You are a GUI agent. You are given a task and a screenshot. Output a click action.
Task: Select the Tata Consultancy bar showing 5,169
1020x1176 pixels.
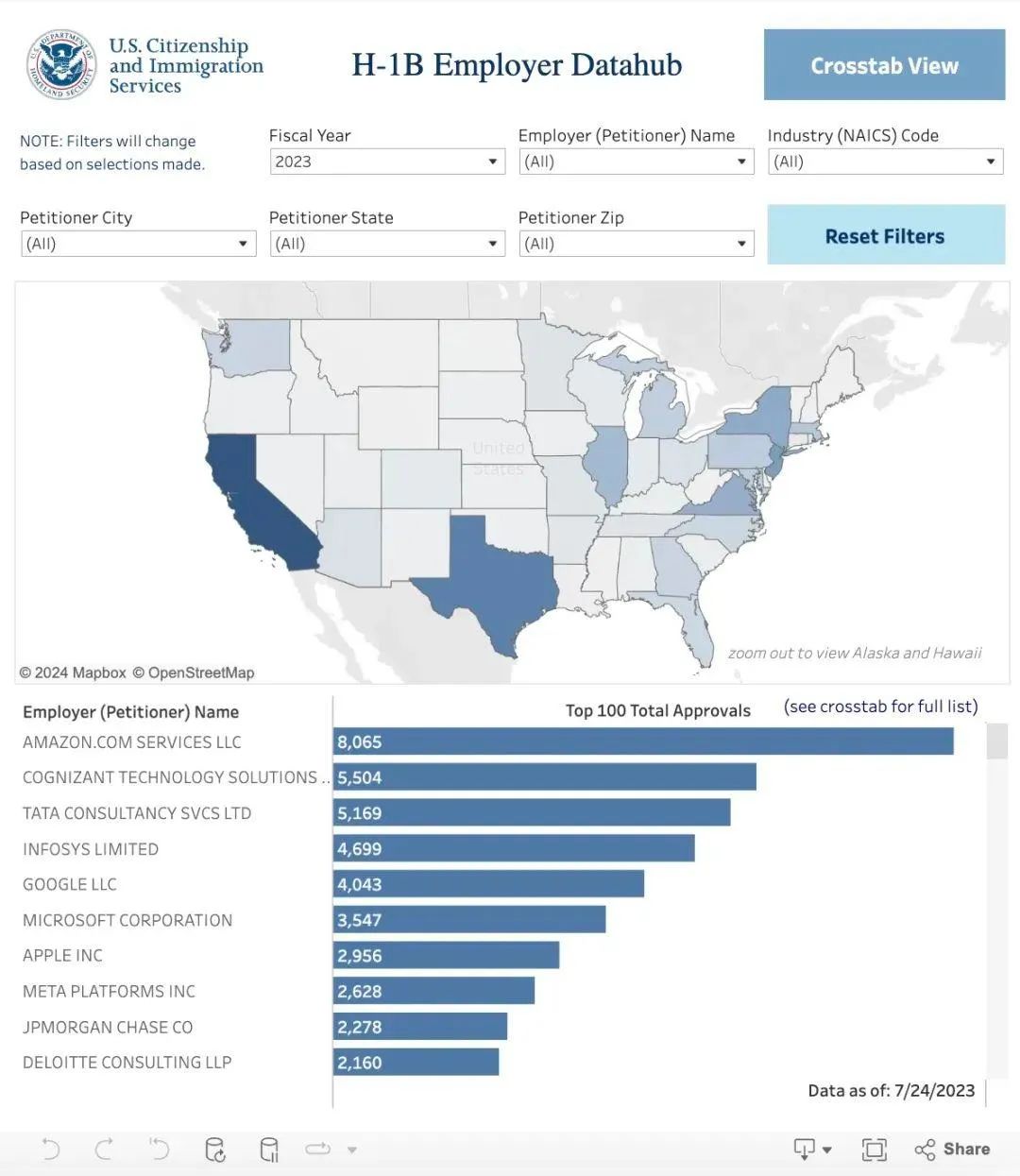click(532, 812)
